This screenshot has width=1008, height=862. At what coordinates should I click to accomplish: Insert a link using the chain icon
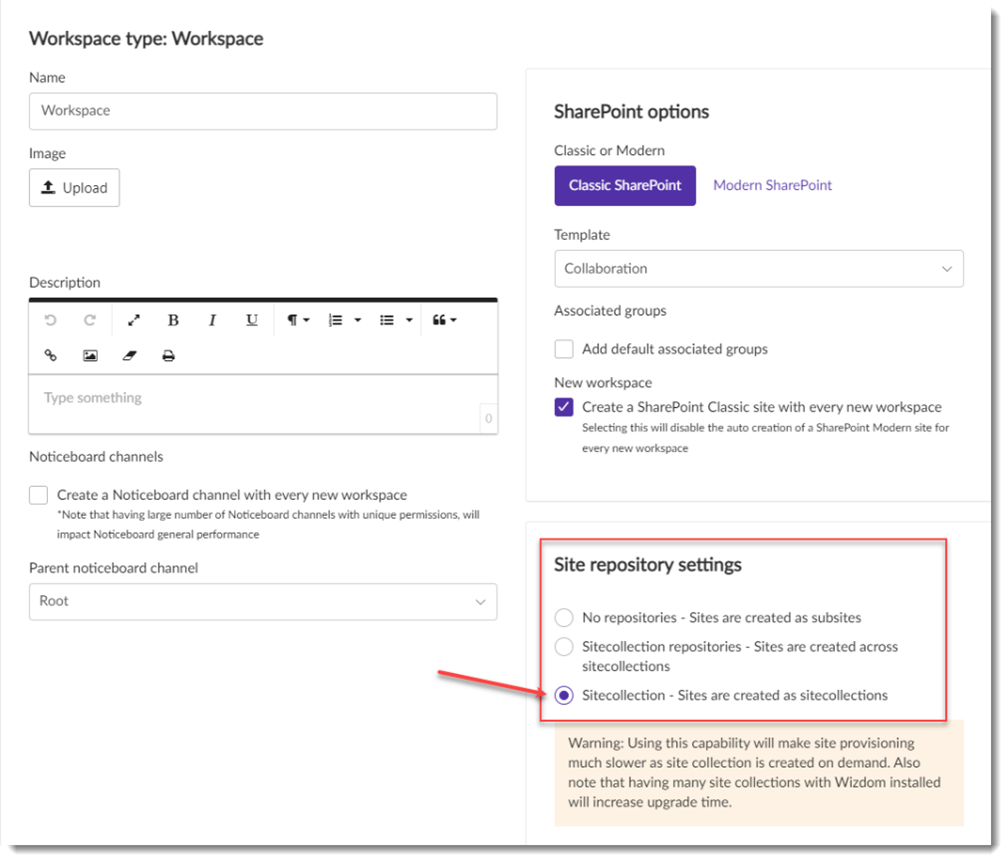[50, 355]
